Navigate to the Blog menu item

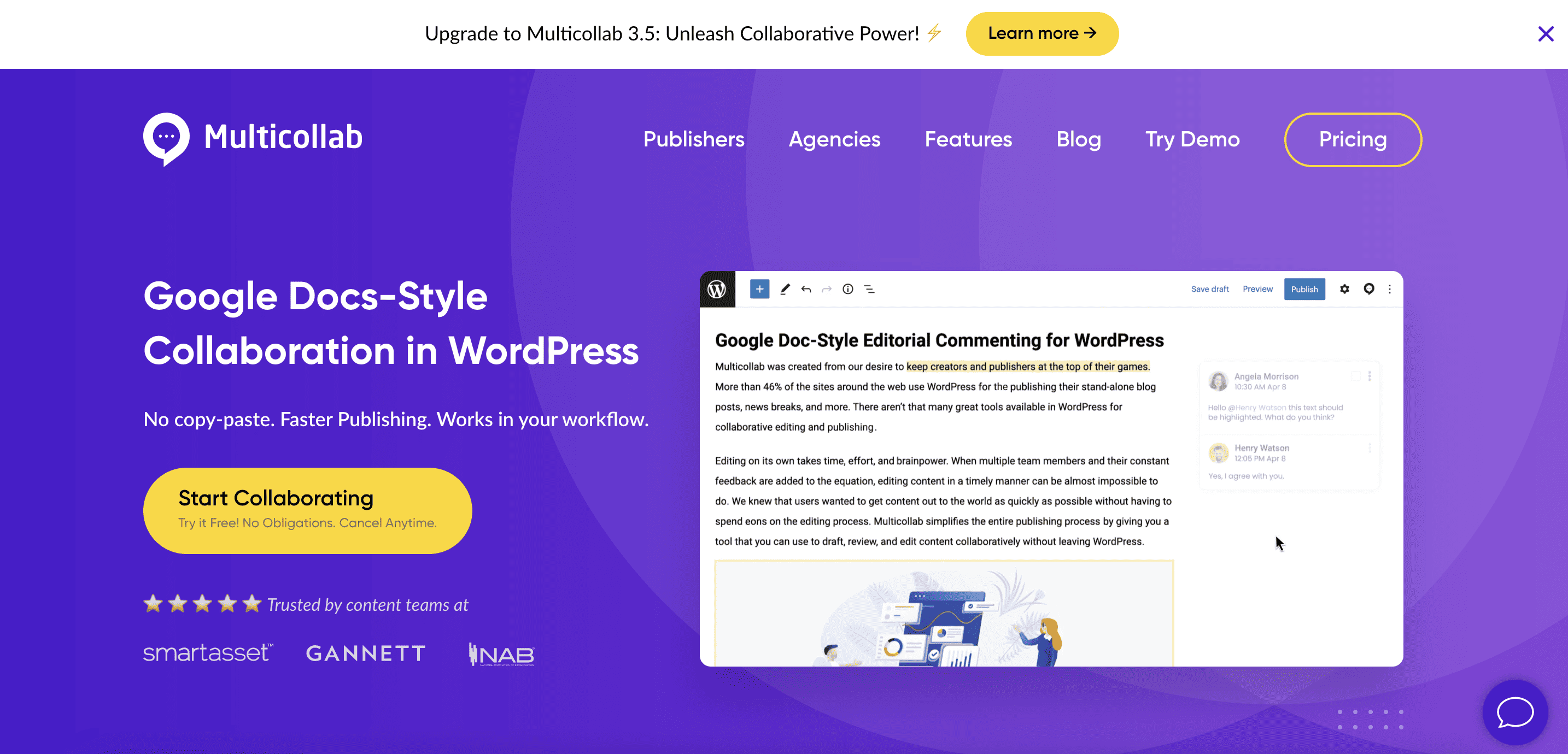pos(1079,140)
